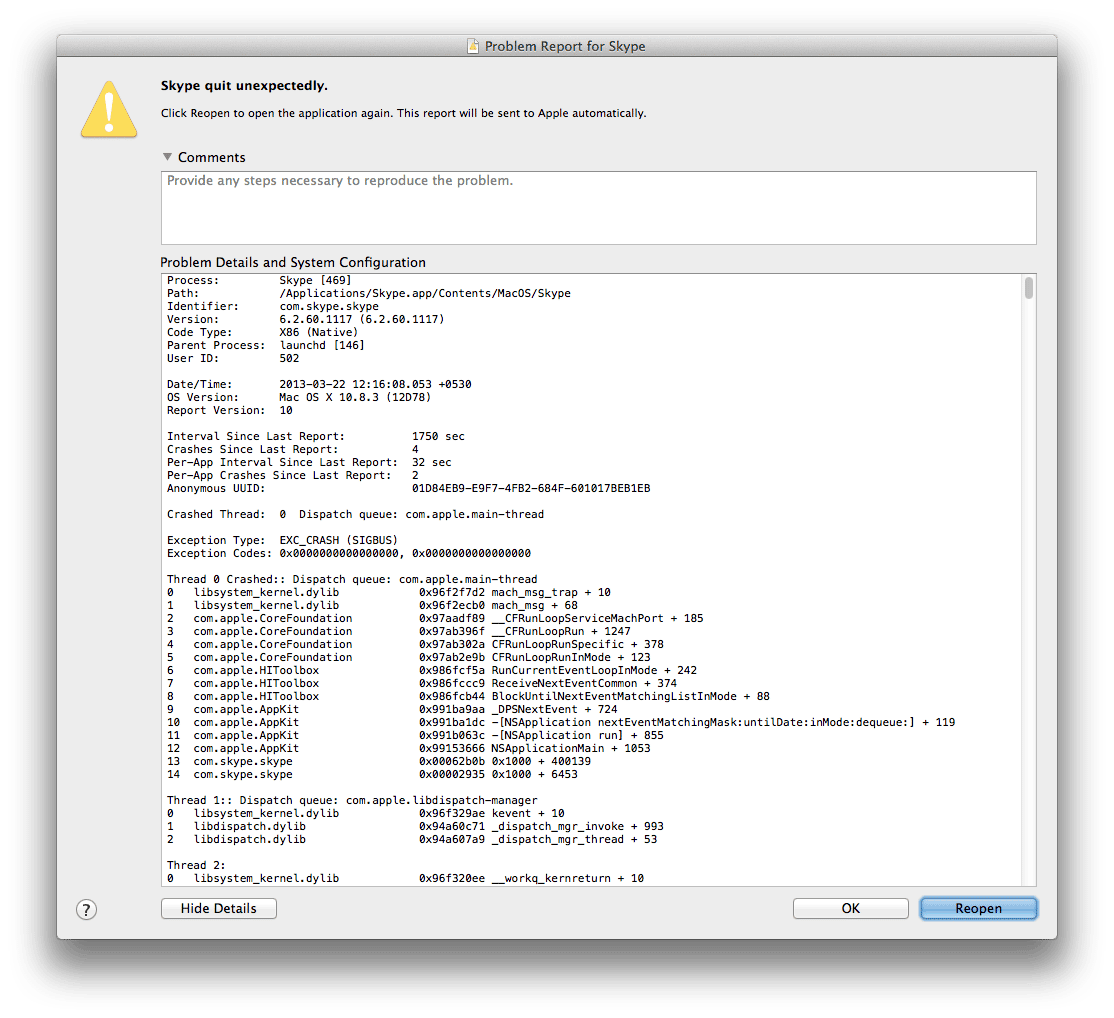Click the 'Thread 2:' header line

click(196, 865)
